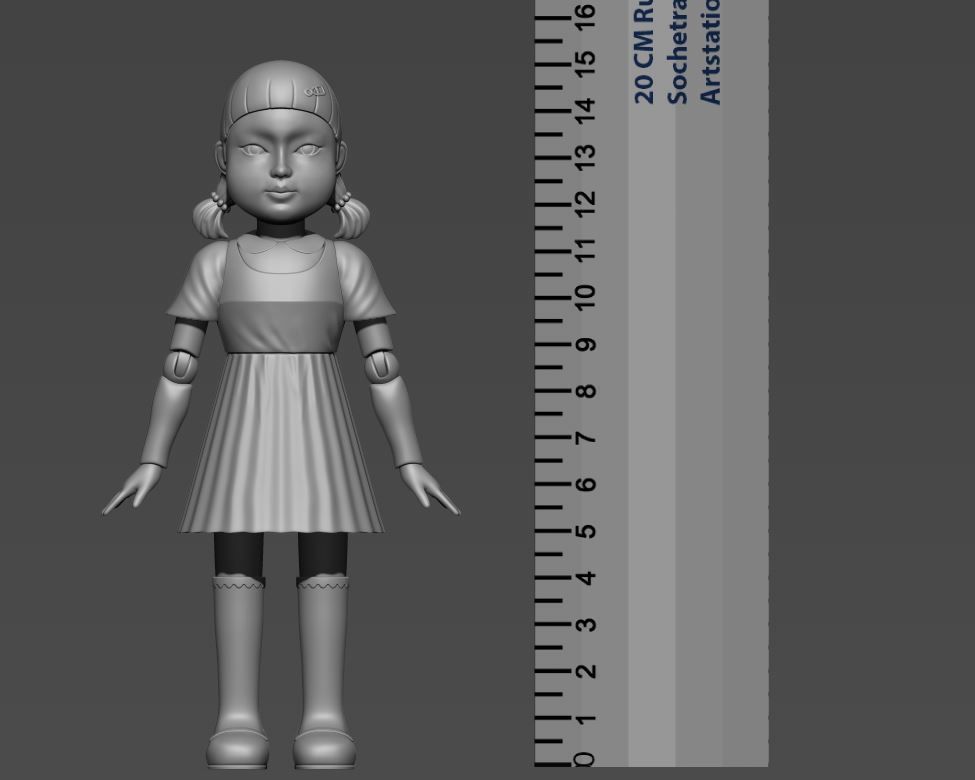This screenshot has width=975, height=780.
Task: Click the "Artstatio" text on ruler
Action: click(709, 52)
